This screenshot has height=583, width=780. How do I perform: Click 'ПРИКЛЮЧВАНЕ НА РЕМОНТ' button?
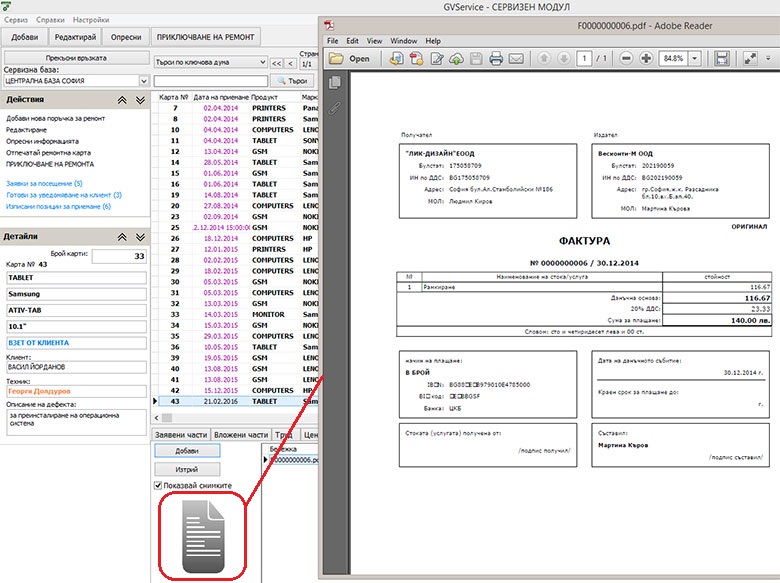click(205, 37)
